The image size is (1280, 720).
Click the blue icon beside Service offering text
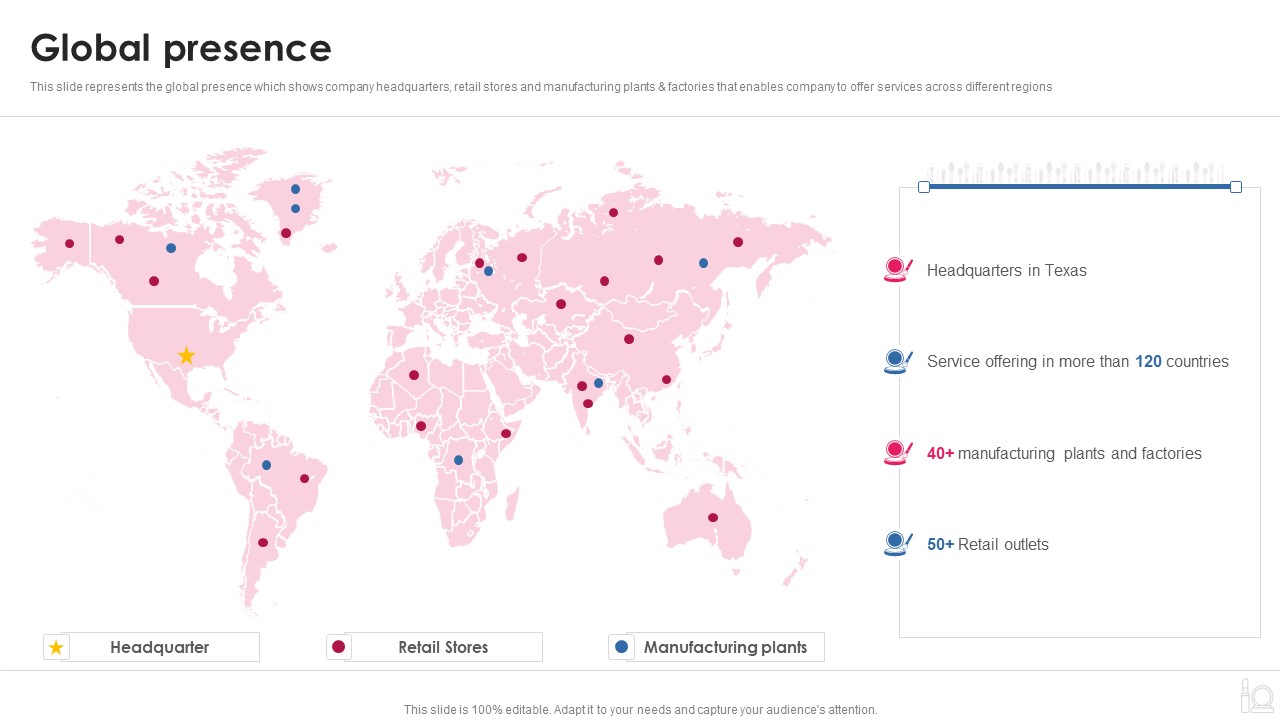[898, 361]
